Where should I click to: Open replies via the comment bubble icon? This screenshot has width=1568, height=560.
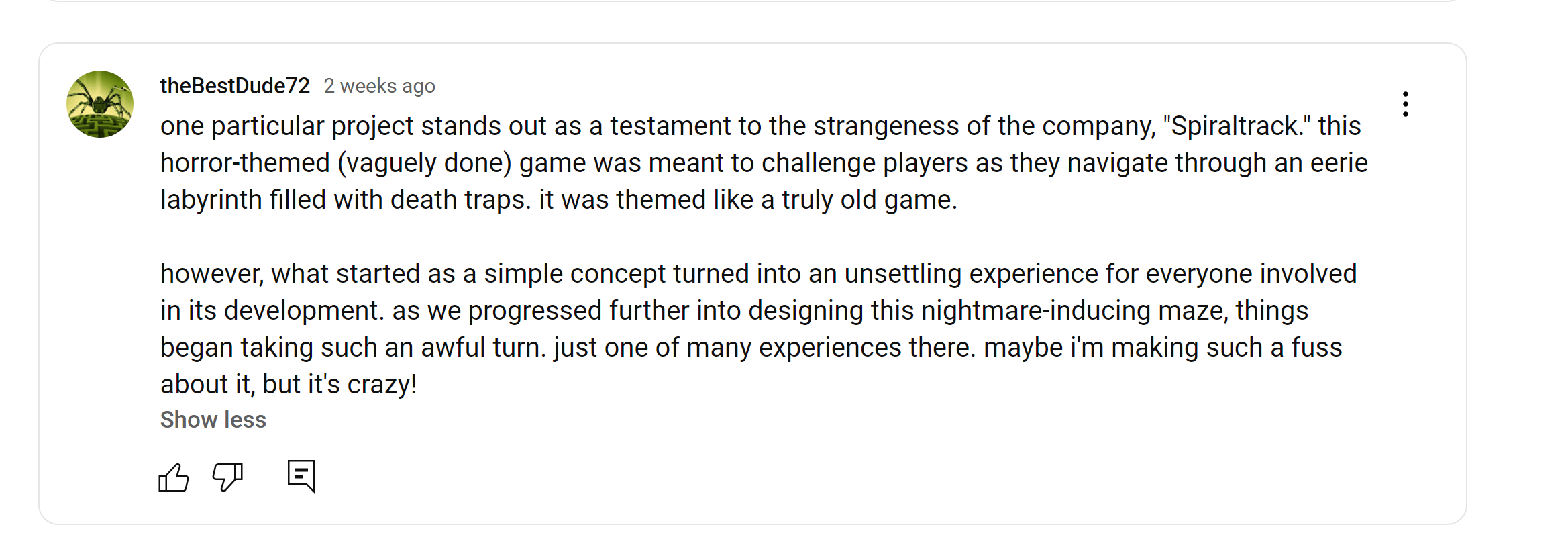(x=301, y=476)
